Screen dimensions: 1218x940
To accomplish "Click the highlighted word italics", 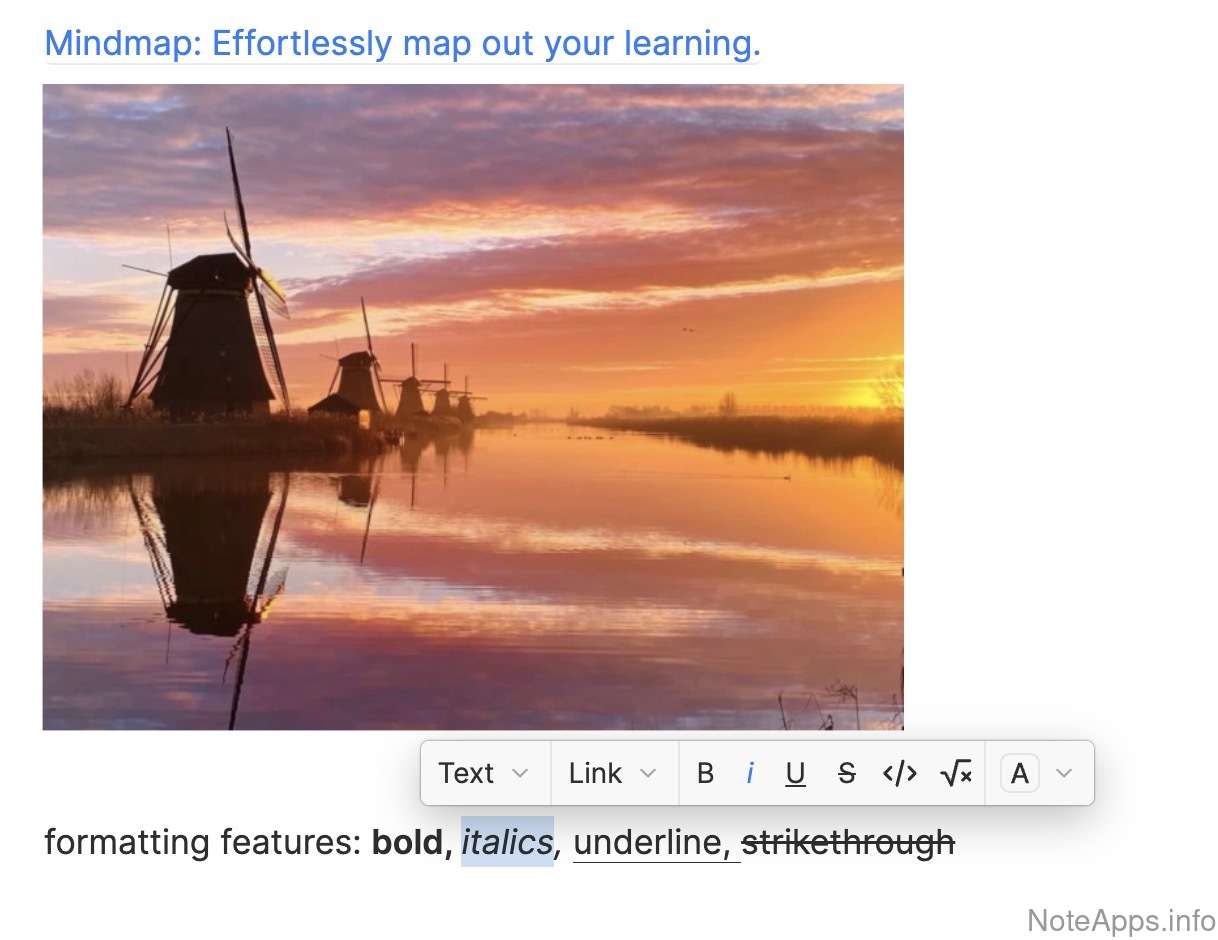I will 507,843.
